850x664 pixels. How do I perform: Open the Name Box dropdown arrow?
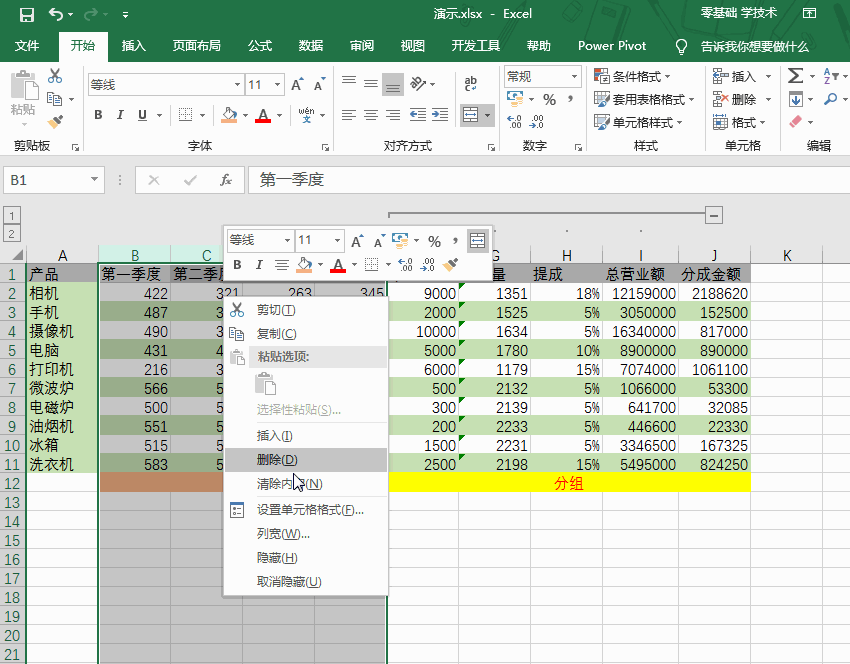(94, 179)
